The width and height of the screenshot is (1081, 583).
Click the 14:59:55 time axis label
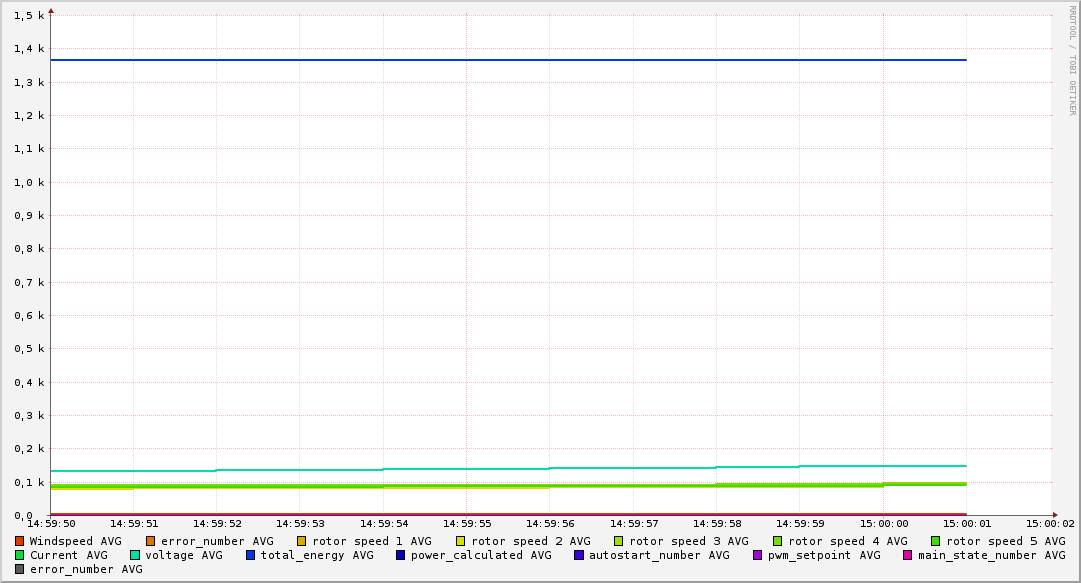pyautogui.click(x=466, y=523)
